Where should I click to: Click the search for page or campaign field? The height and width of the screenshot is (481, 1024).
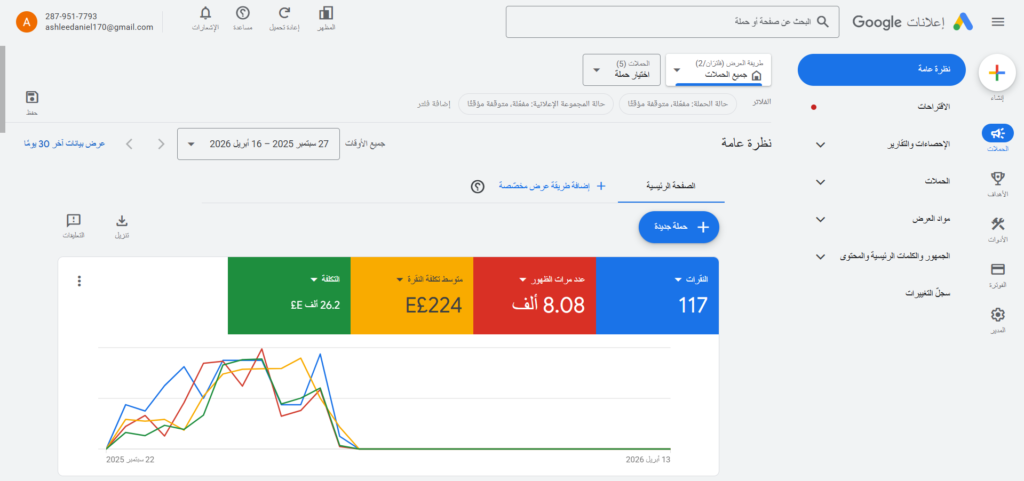(x=670, y=21)
